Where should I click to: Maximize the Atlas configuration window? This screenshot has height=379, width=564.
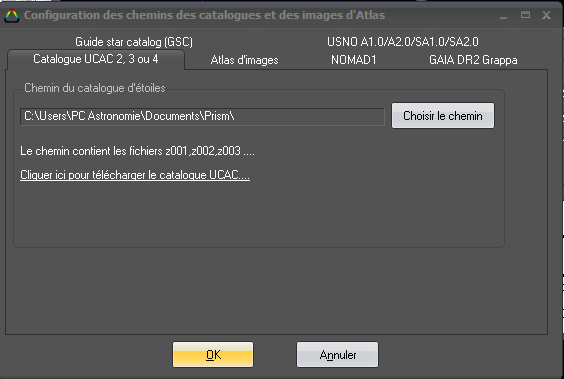(525, 15)
